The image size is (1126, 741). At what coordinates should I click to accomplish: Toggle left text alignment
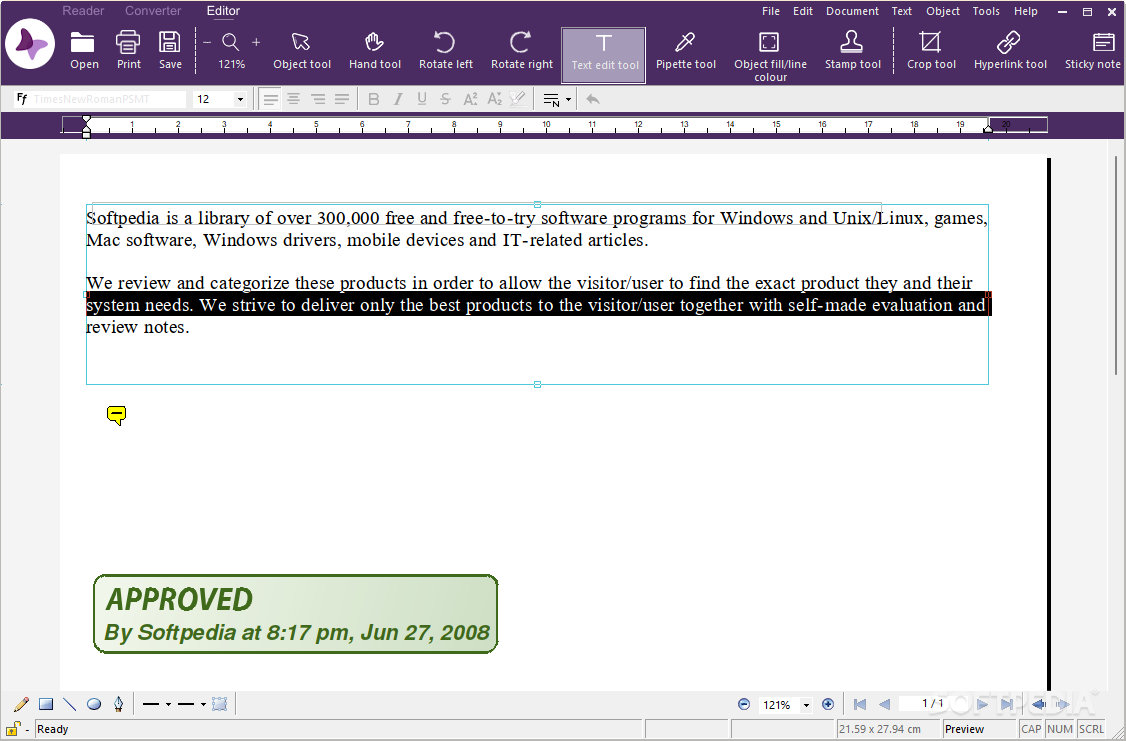pos(270,99)
